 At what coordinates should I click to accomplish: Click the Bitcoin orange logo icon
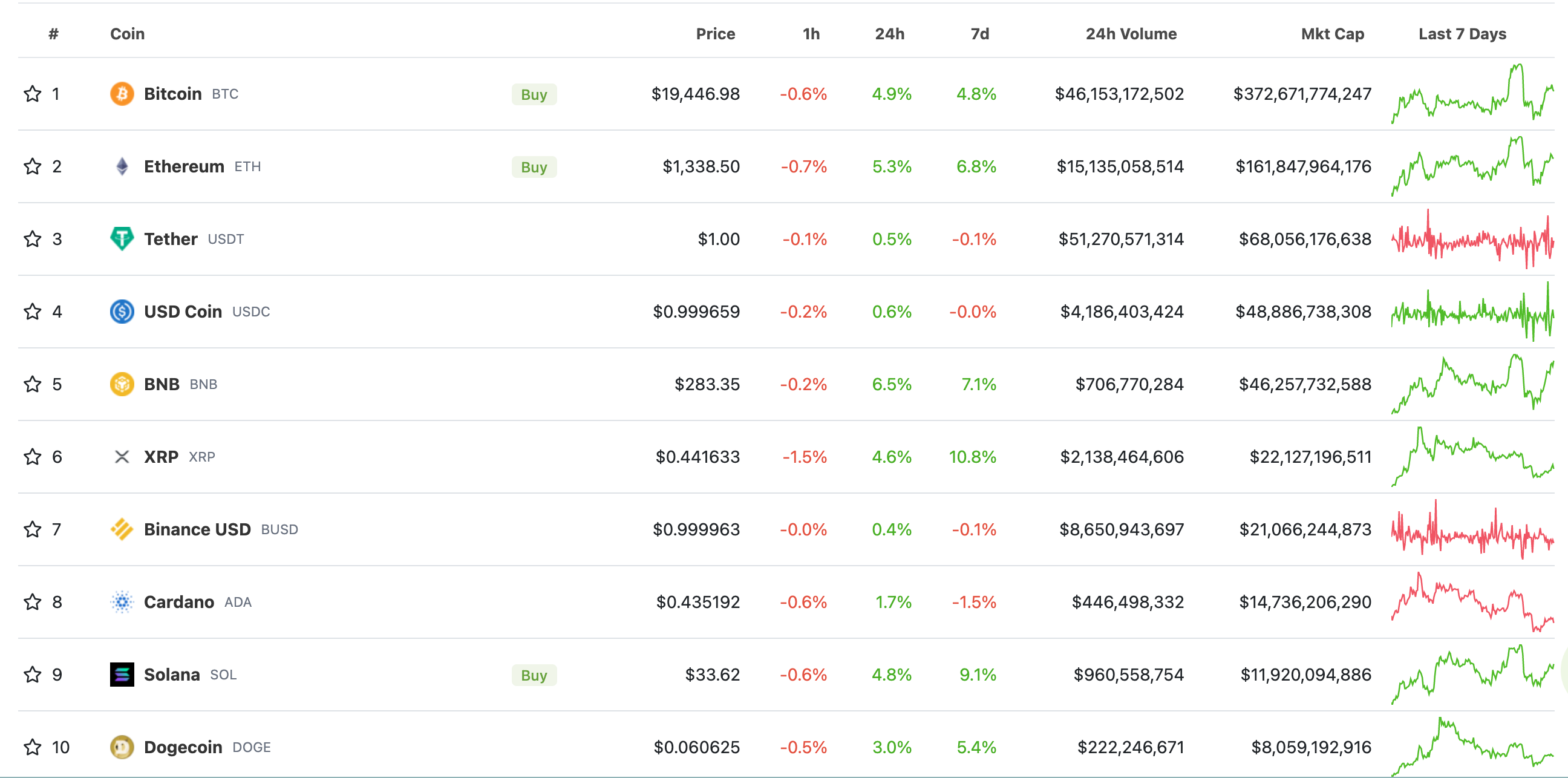click(x=122, y=94)
